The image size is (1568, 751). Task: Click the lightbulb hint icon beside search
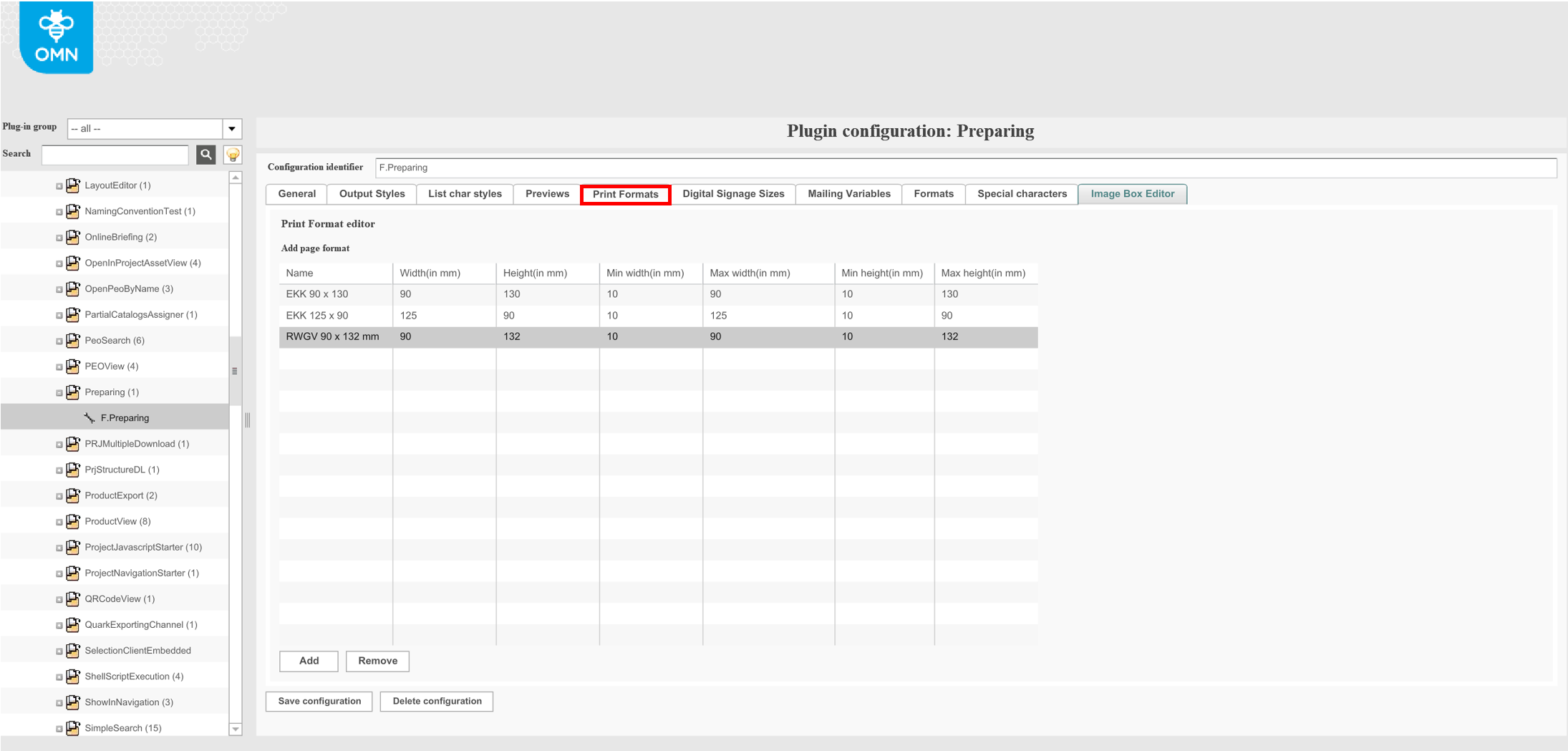[231, 155]
